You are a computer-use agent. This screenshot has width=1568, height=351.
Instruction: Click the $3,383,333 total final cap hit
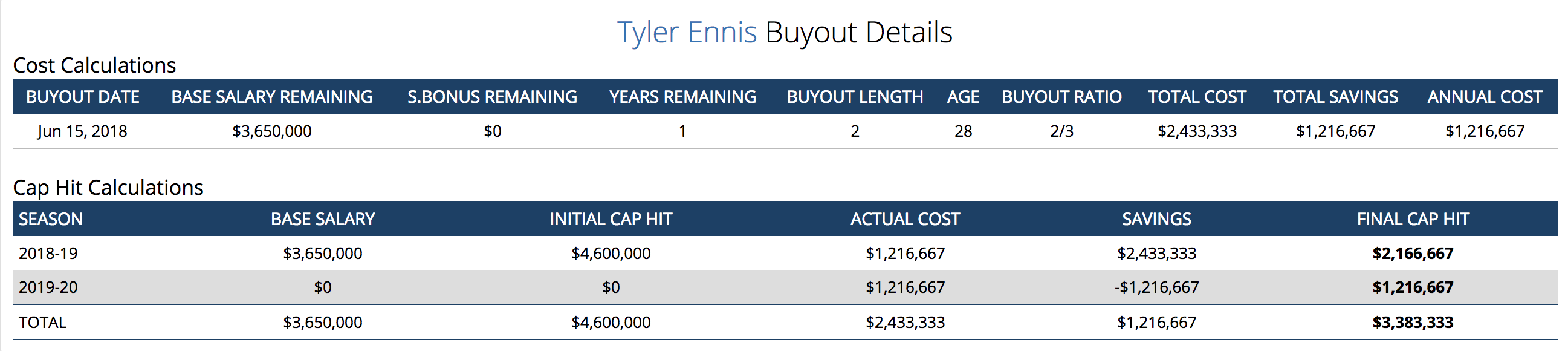(1412, 323)
